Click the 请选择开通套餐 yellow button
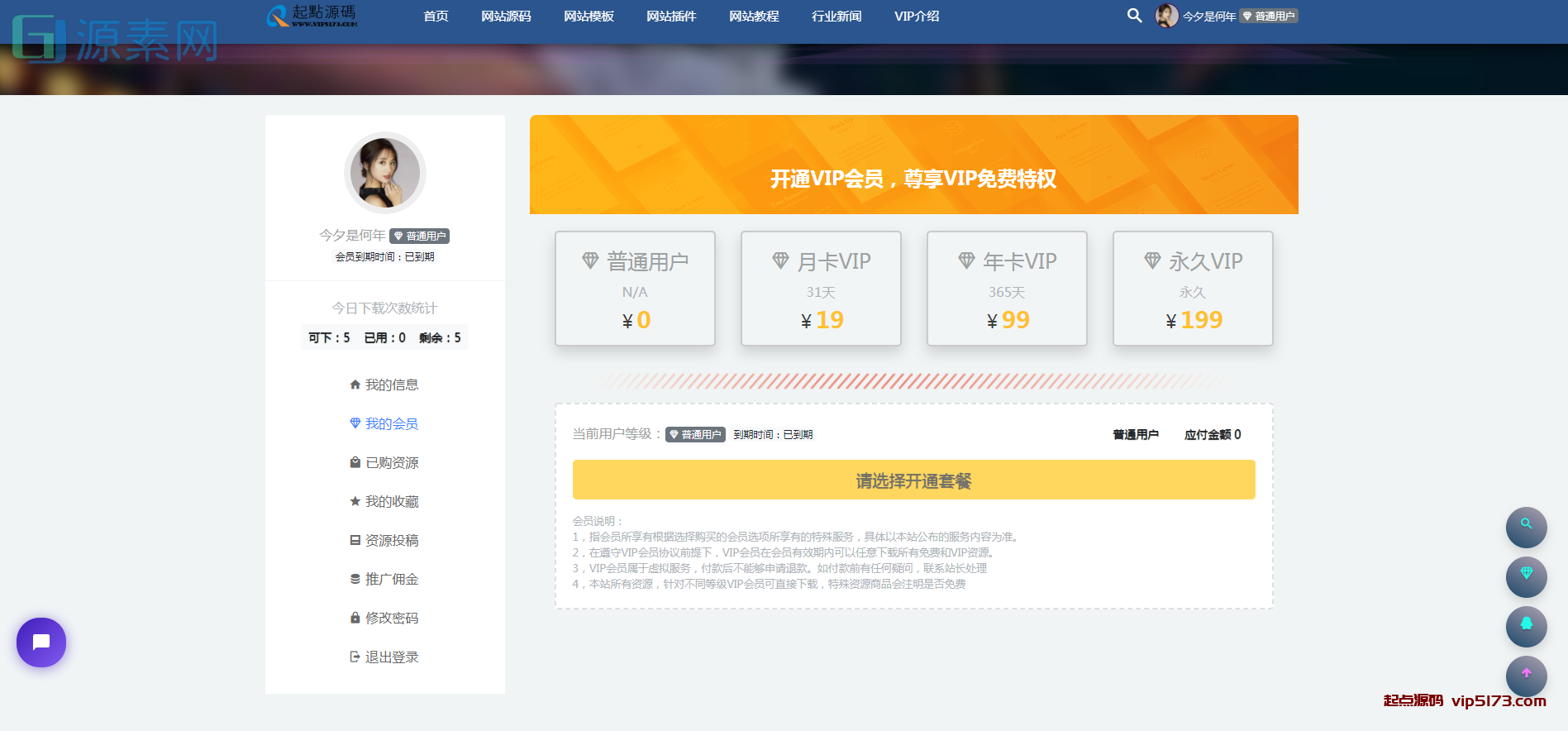1568x731 pixels. point(913,480)
